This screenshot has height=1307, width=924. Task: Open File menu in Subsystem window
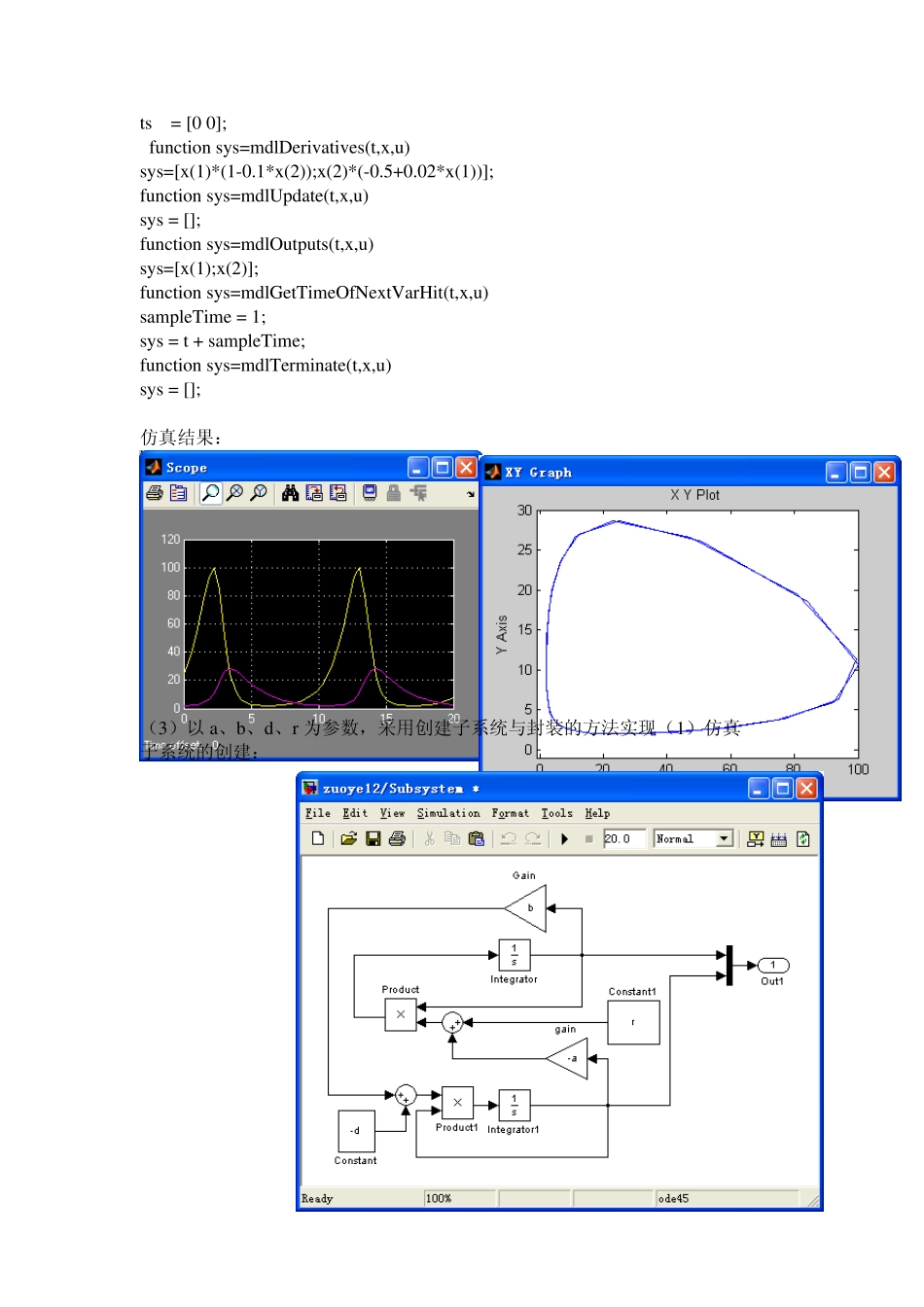(318, 813)
